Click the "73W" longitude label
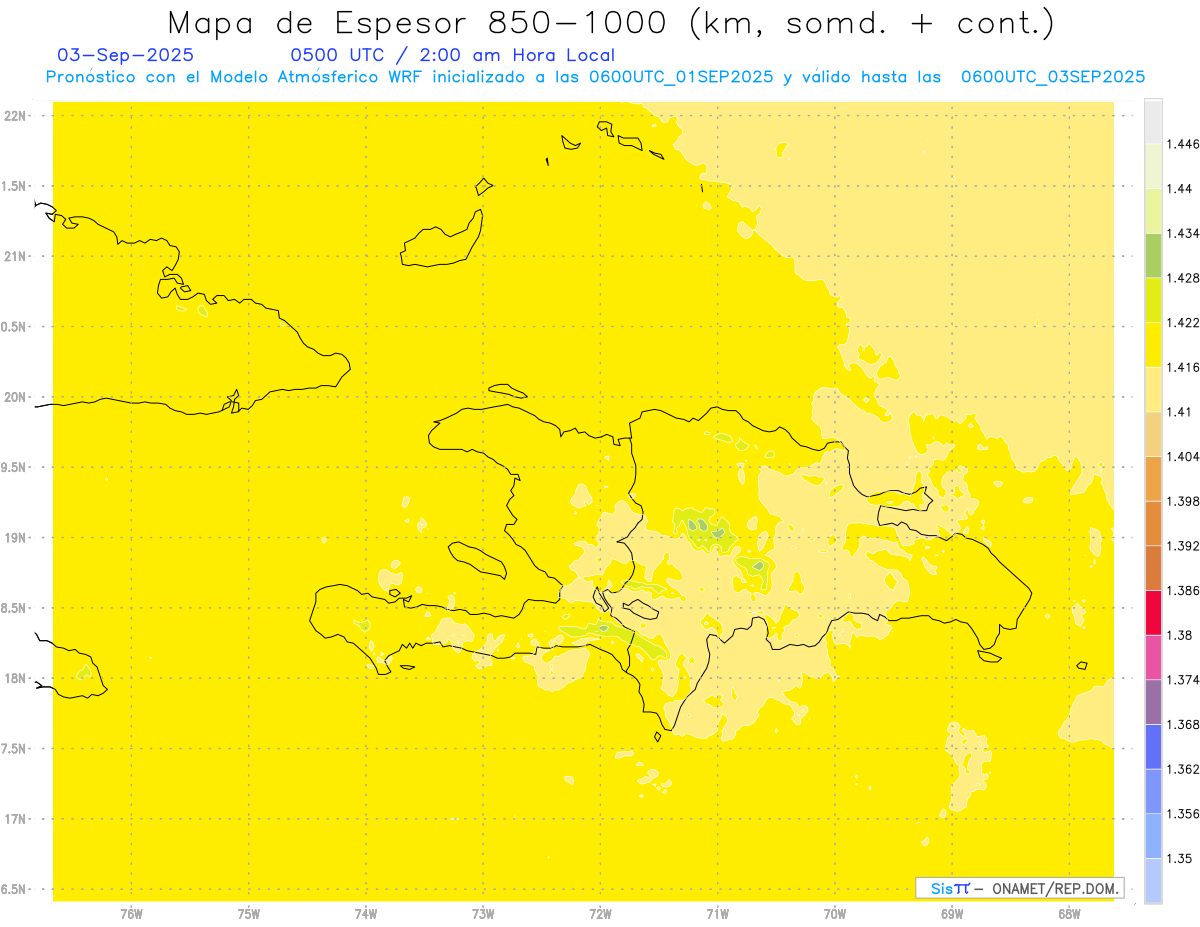This screenshot has height=927, width=1200. tap(483, 913)
